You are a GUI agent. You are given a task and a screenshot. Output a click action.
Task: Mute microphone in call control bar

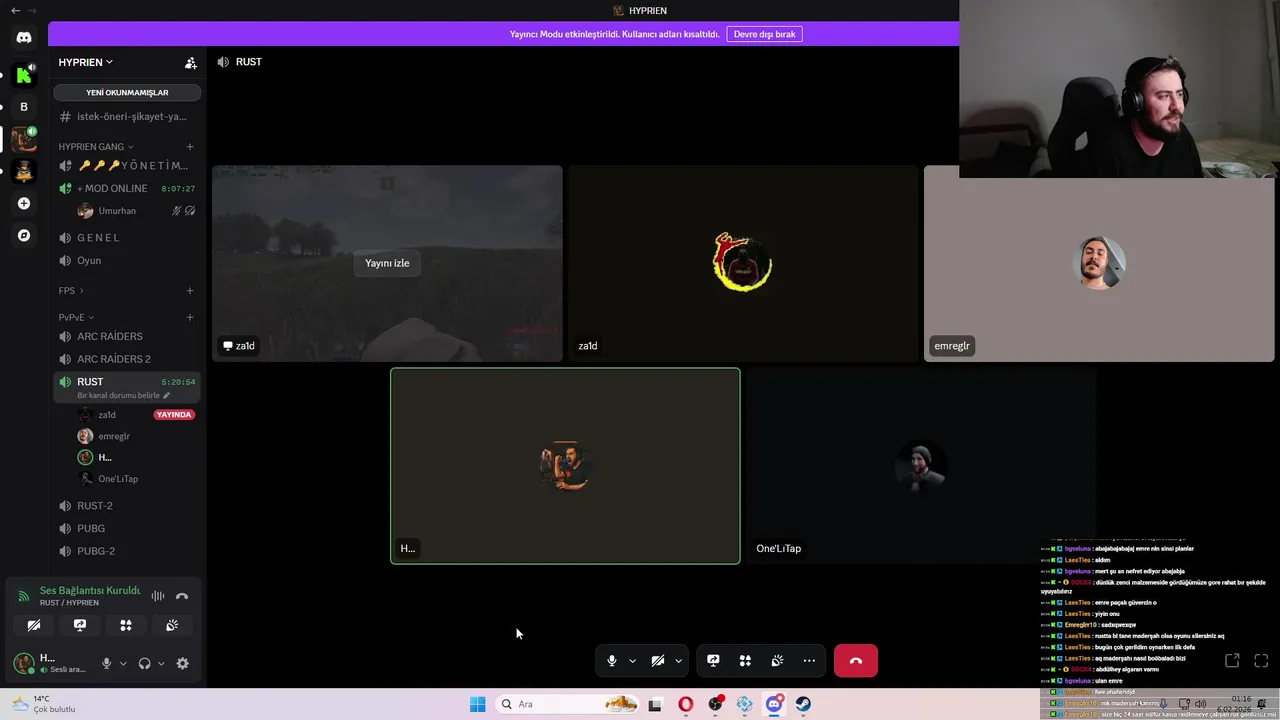612,661
